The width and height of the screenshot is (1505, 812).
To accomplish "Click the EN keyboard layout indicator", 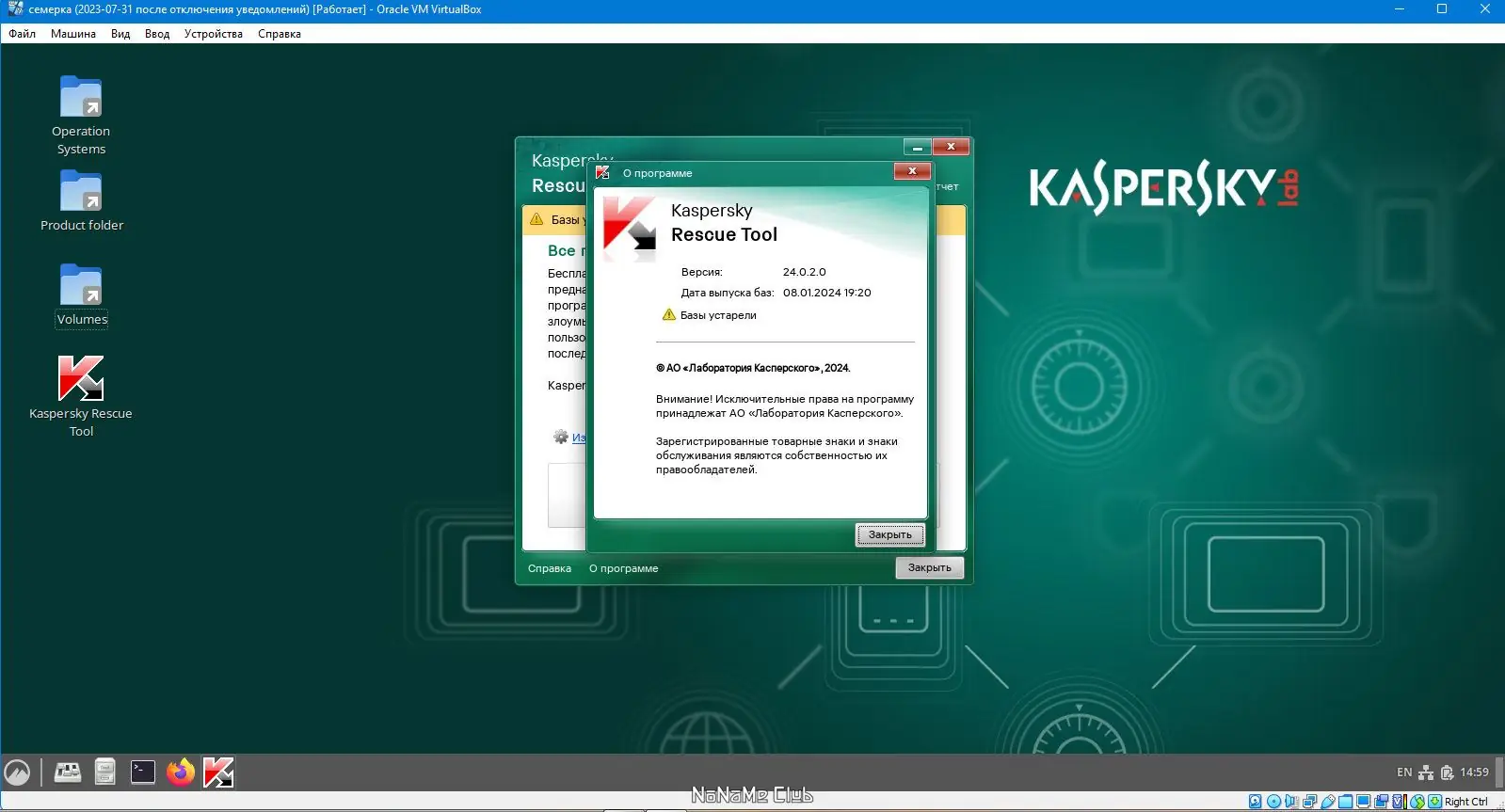I will [x=1404, y=772].
